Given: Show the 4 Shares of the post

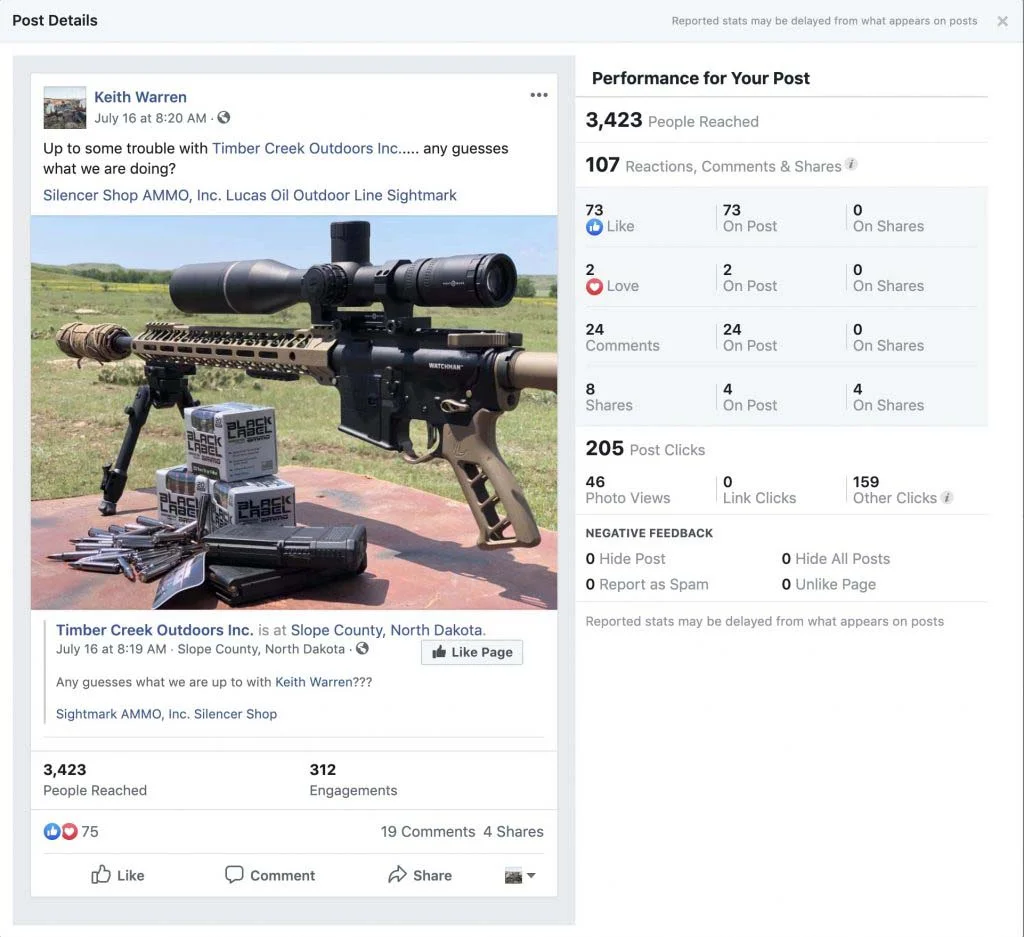Looking at the screenshot, I should (x=513, y=832).
